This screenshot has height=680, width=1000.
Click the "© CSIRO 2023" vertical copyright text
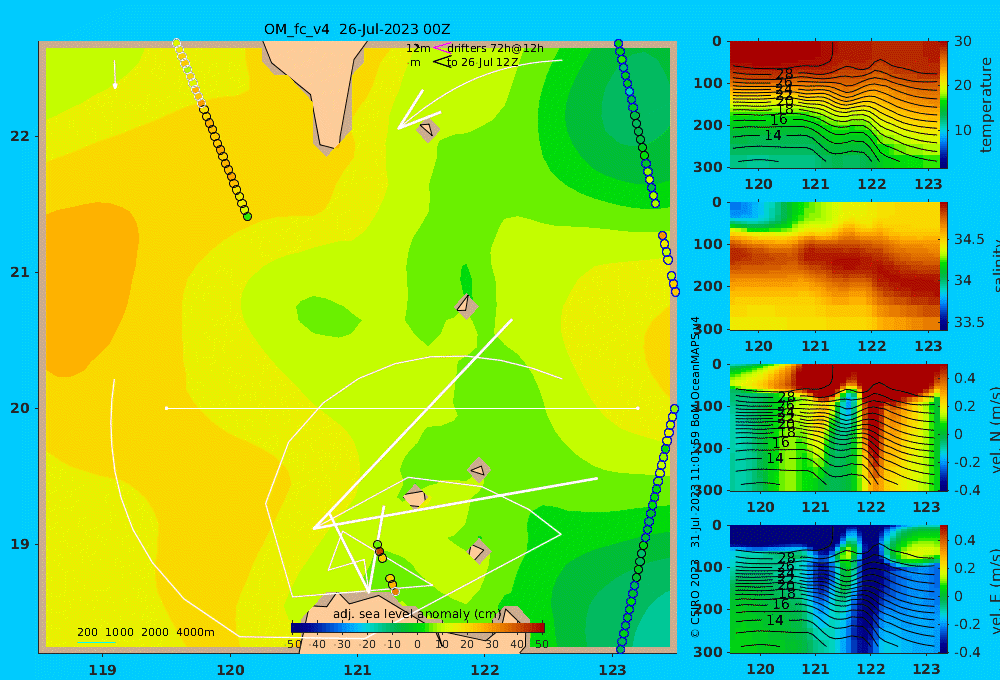[696, 598]
